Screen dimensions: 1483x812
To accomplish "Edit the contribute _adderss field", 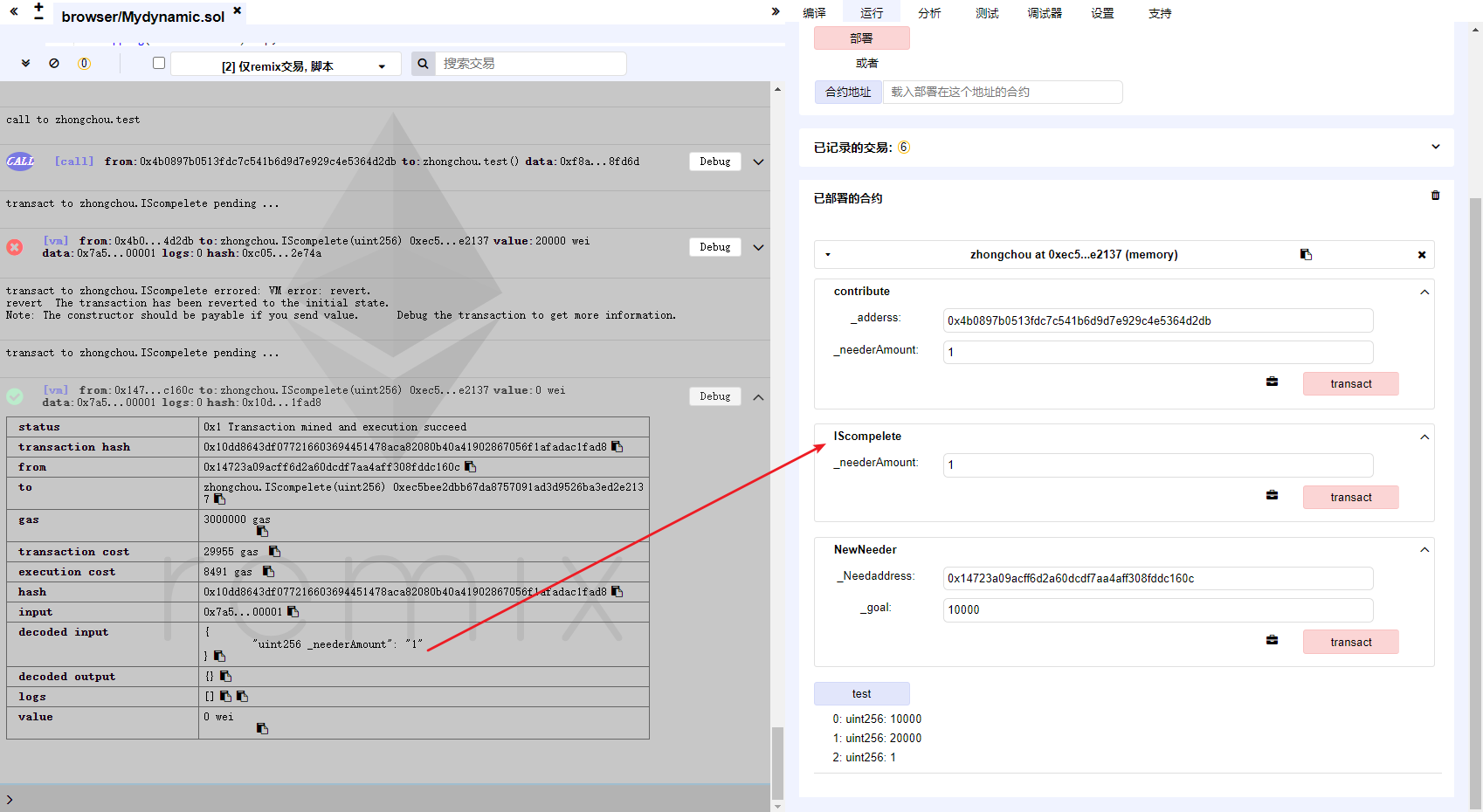I will pos(1158,320).
